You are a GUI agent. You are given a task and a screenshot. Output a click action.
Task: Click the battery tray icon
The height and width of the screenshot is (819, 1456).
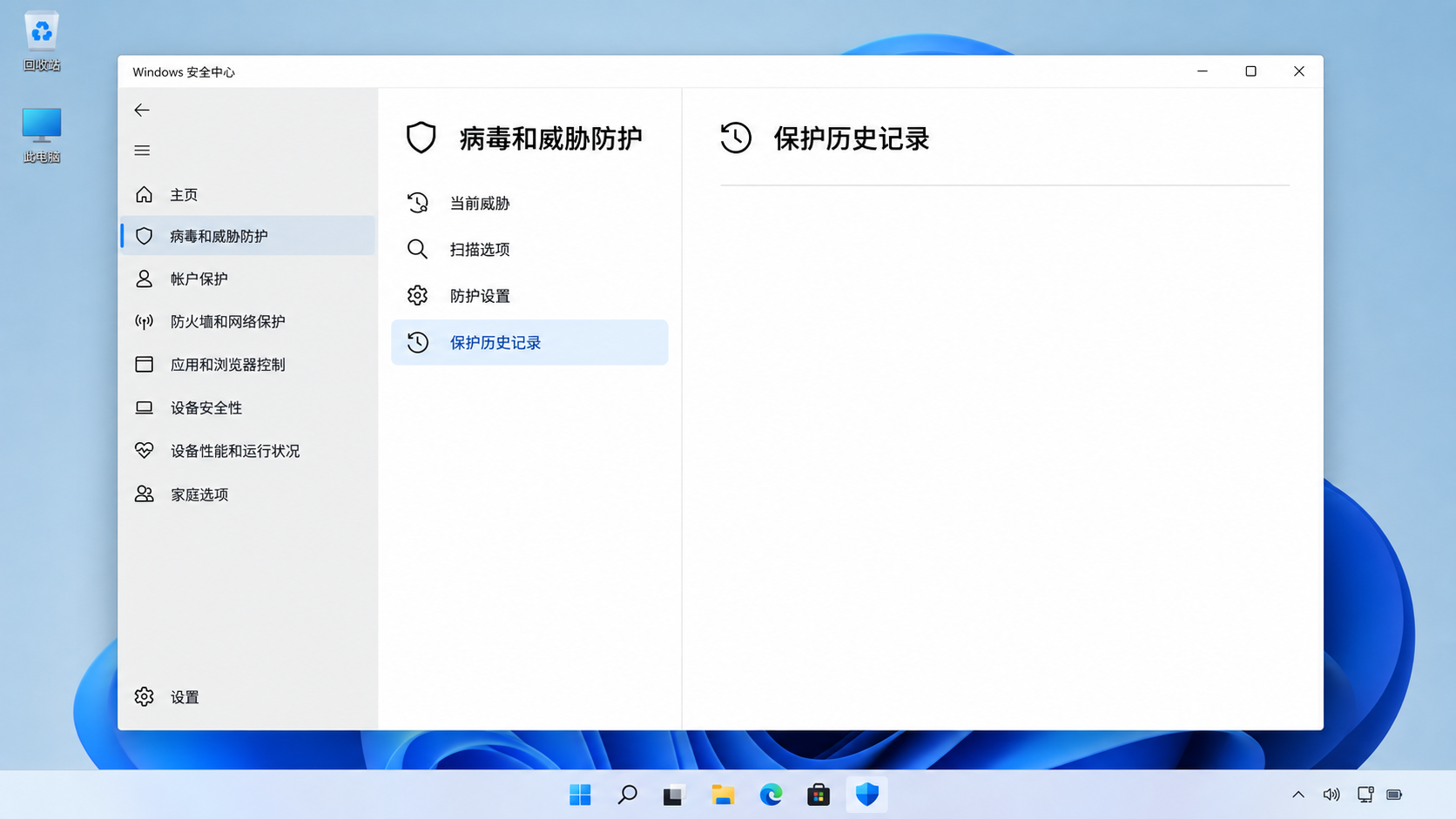(x=1395, y=795)
